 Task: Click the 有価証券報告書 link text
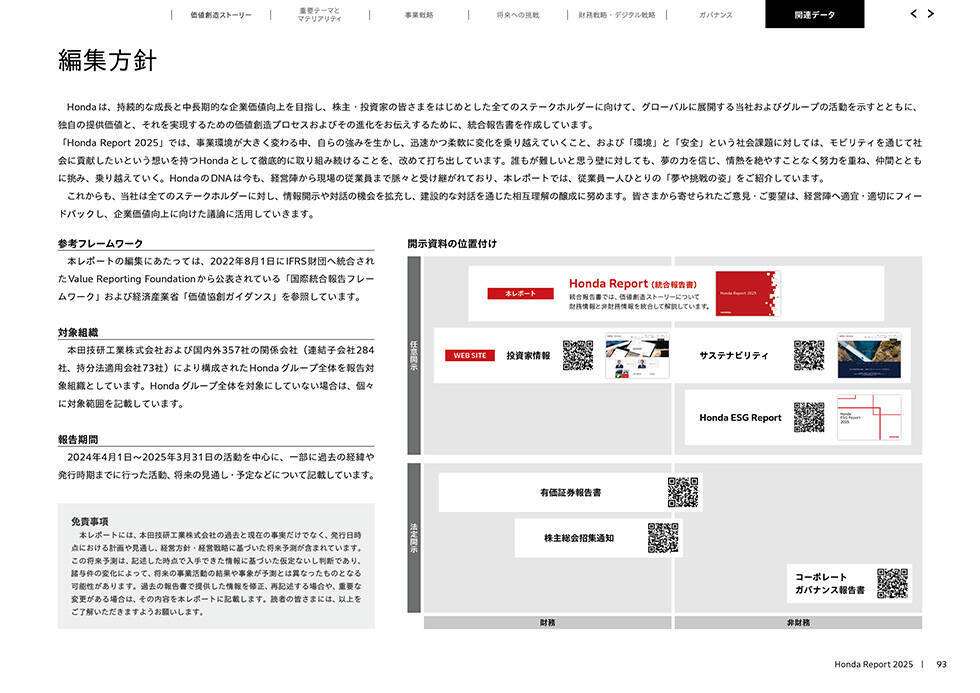coord(570,492)
